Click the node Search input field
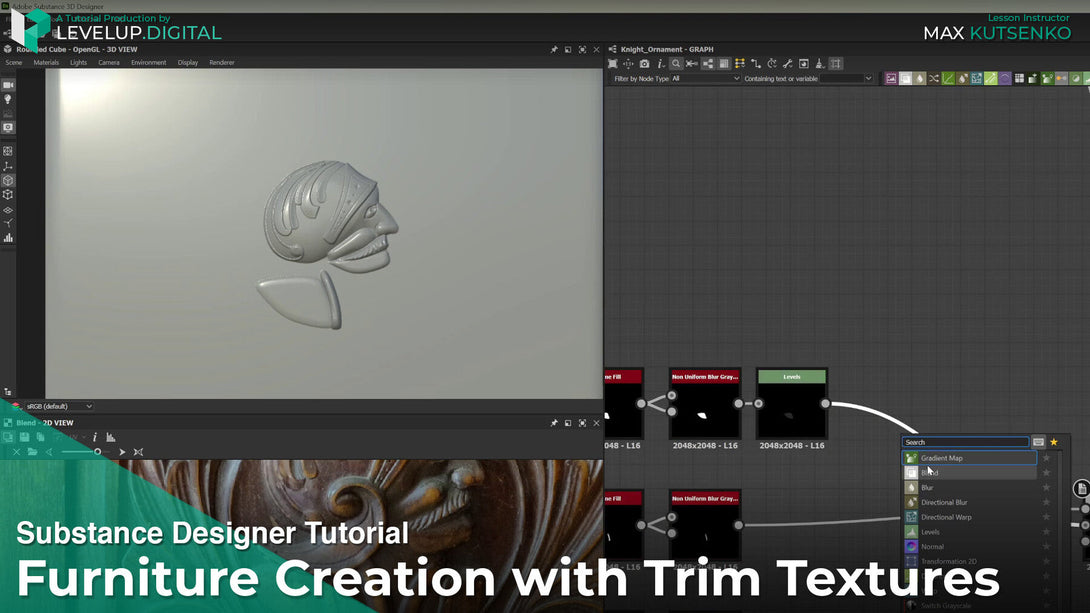 tap(965, 442)
